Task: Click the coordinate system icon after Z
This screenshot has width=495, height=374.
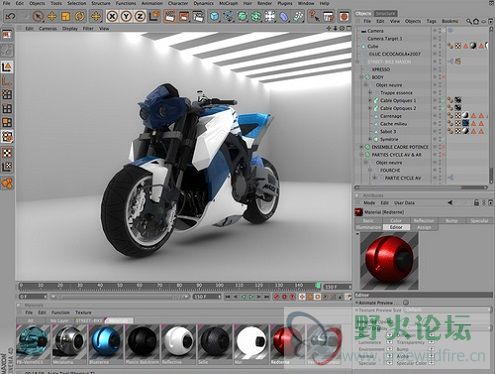Action: (154, 16)
